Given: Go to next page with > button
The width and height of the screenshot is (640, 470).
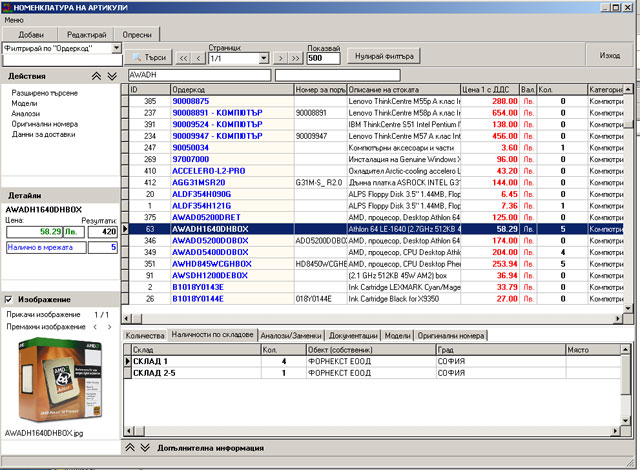Looking at the screenshot, I should click(x=280, y=58).
